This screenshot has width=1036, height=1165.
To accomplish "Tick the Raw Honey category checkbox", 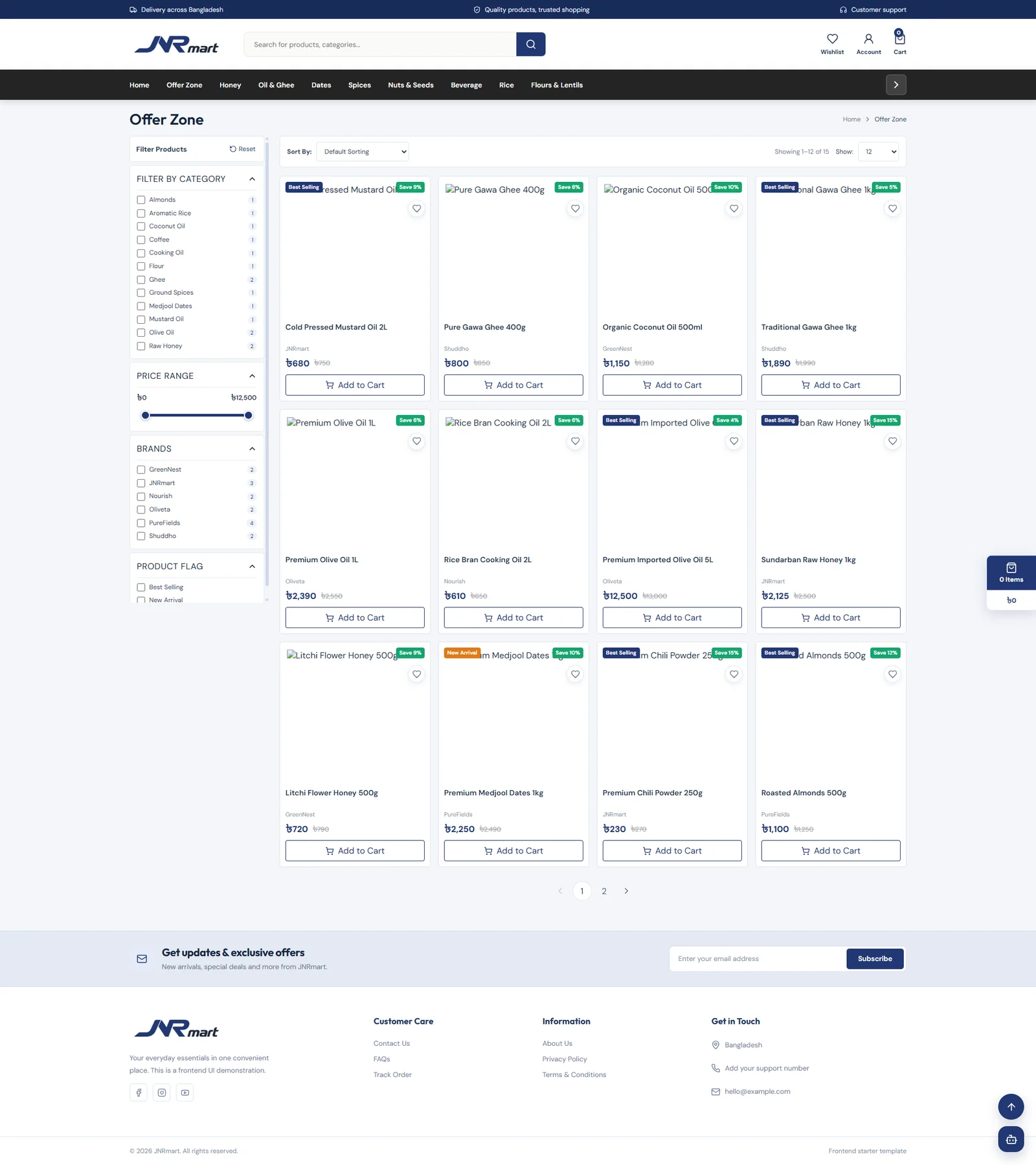I will [141, 346].
